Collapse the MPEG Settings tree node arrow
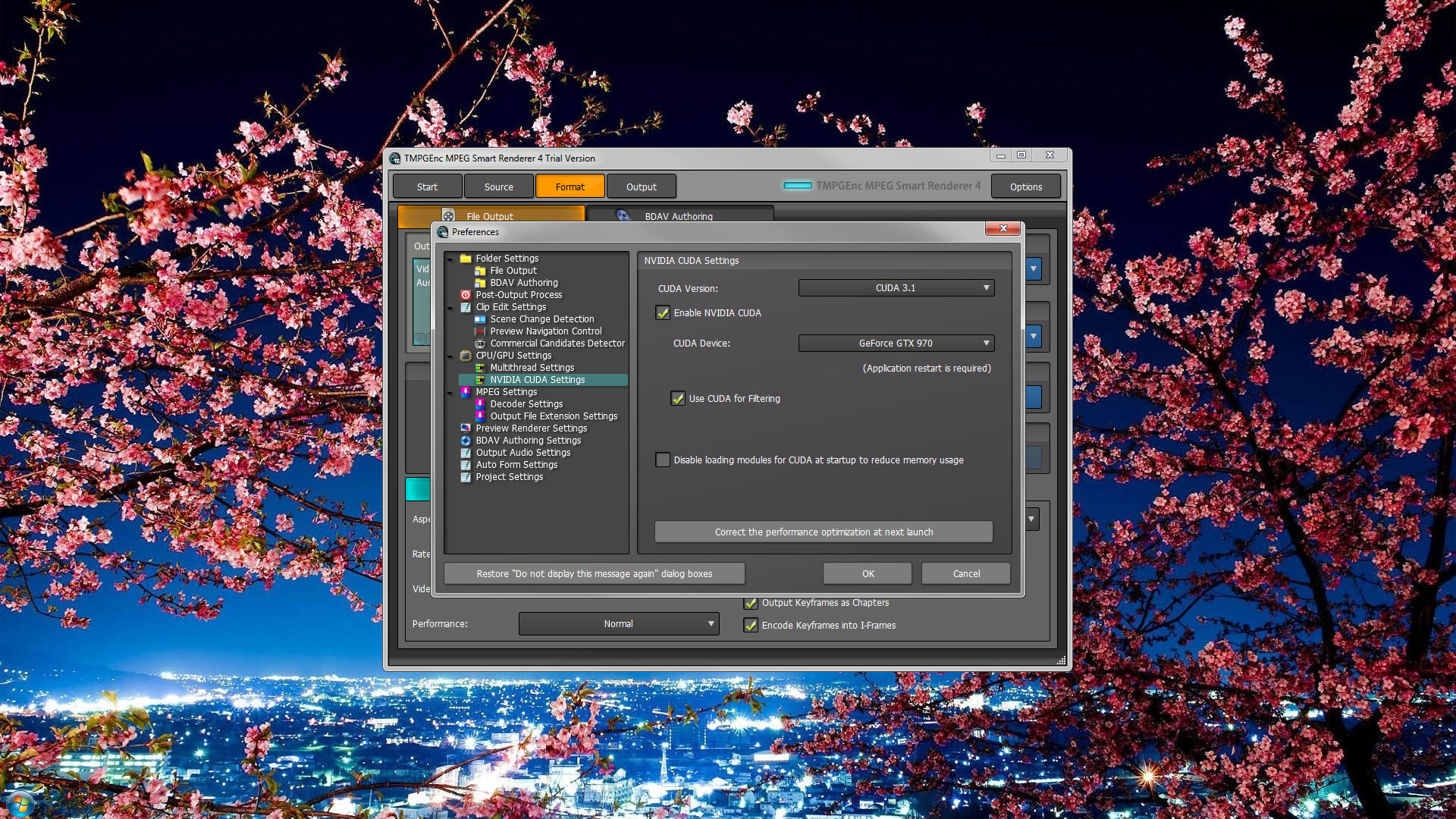1456x819 pixels. [450, 393]
